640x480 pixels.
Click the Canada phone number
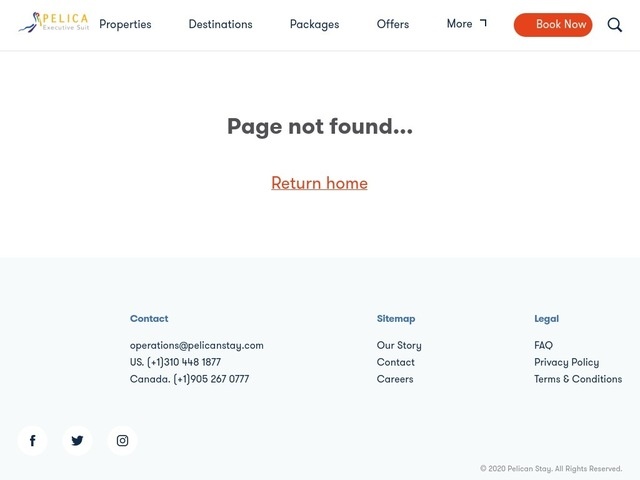tap(189, 379)
